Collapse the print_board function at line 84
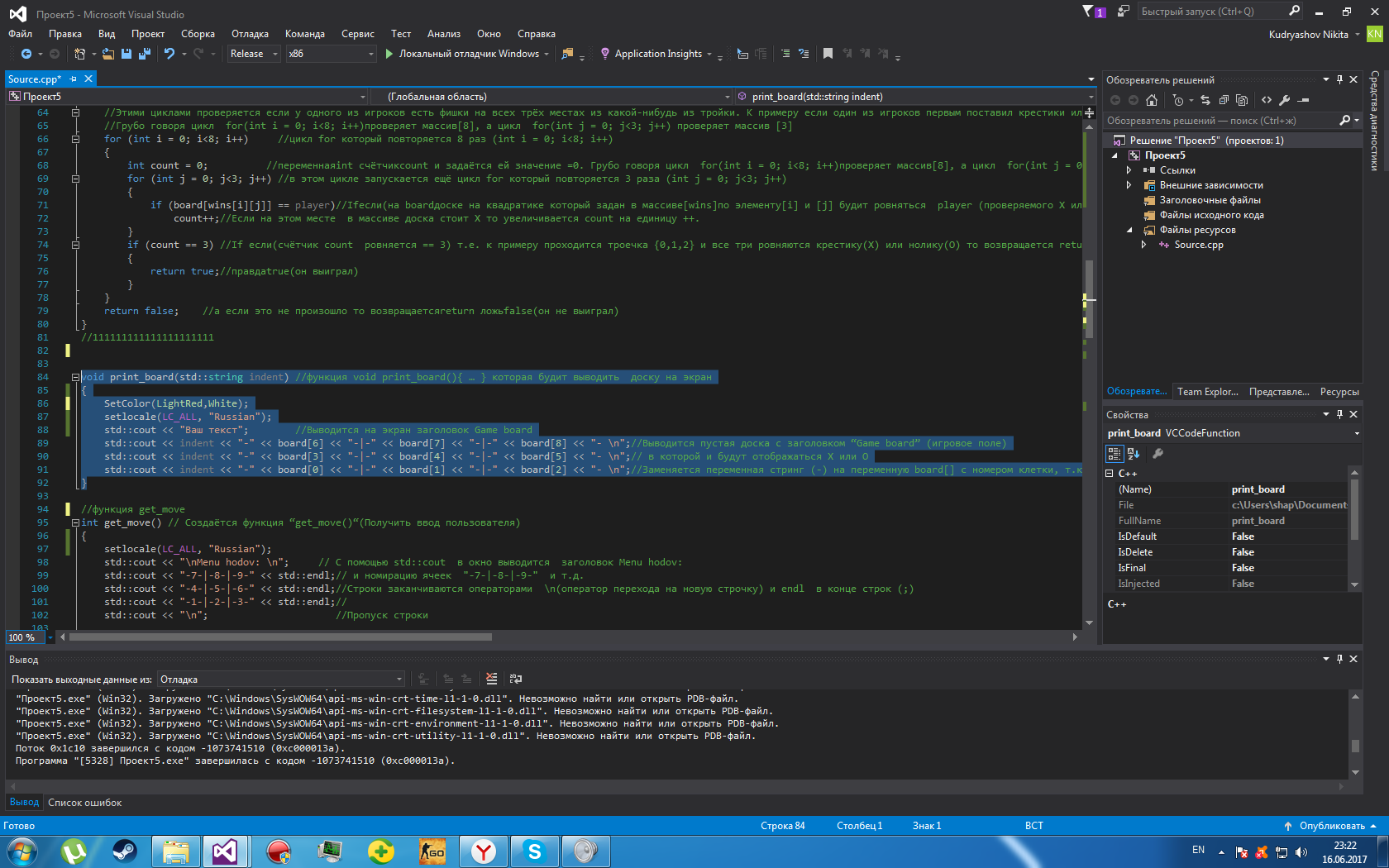1389x868 pixels. click(x=75, y=377)
